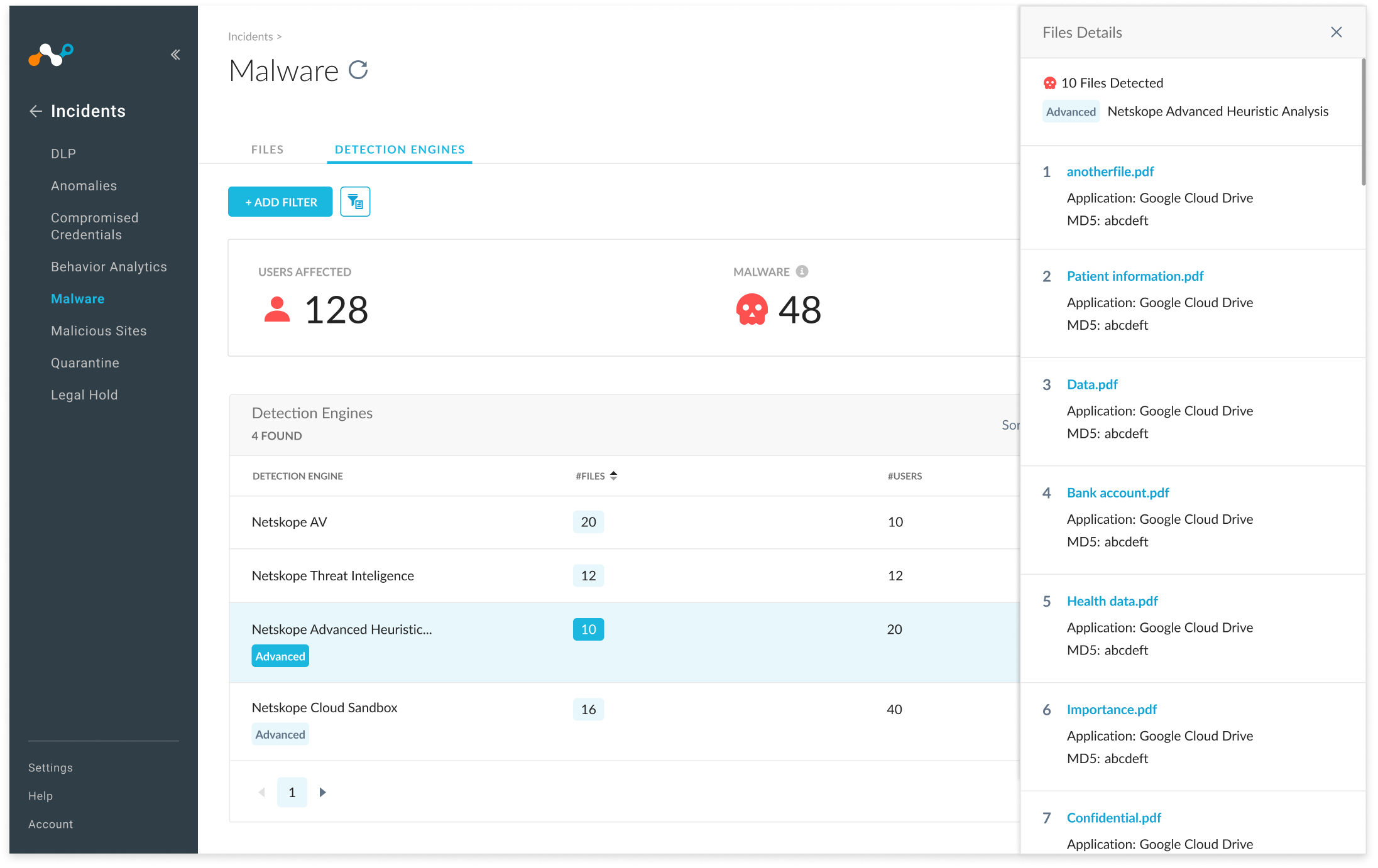Go to the next page arrow

pyautogui.click(x=322, y=792)
